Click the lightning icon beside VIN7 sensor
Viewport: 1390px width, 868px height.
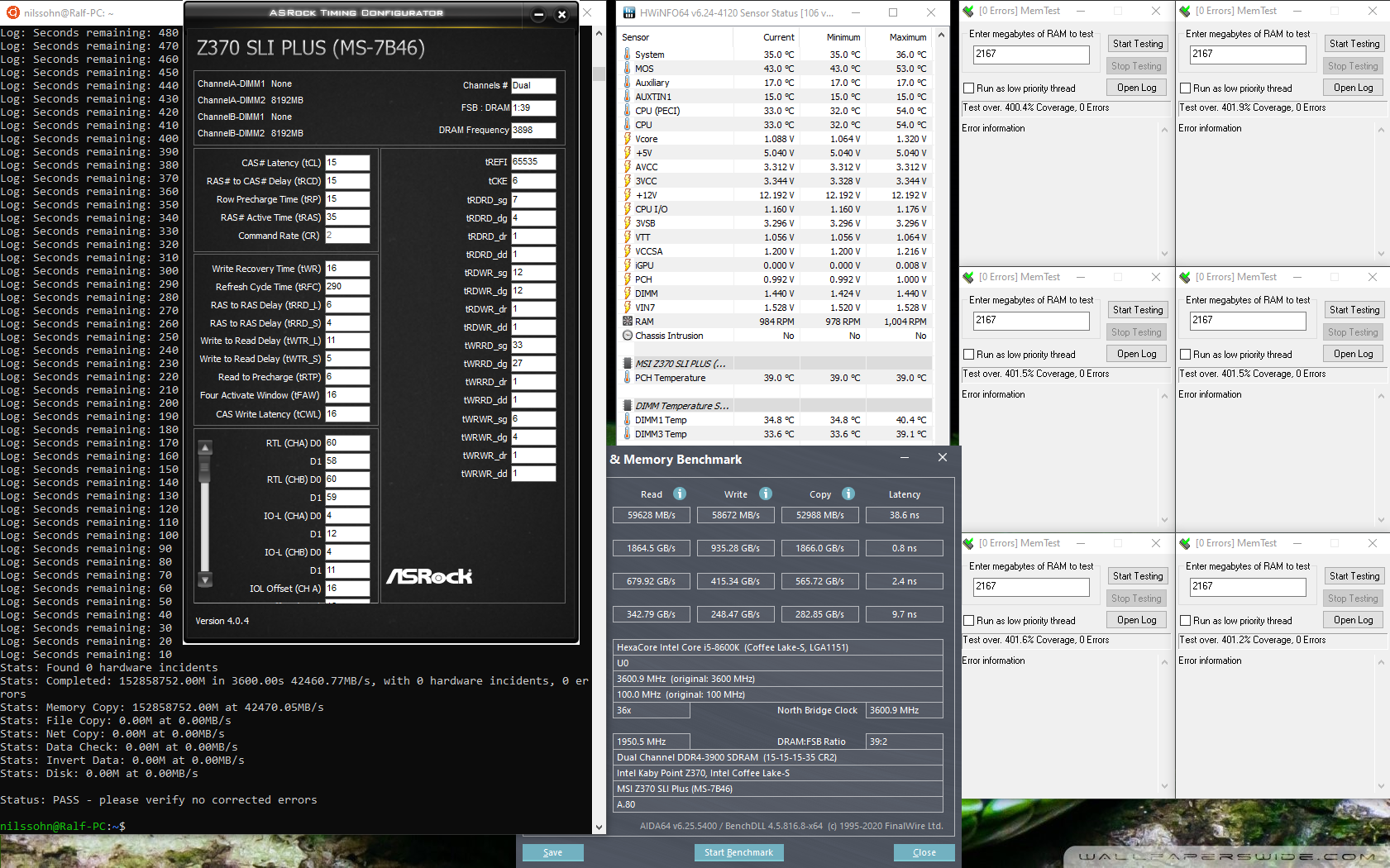point(628,308)
